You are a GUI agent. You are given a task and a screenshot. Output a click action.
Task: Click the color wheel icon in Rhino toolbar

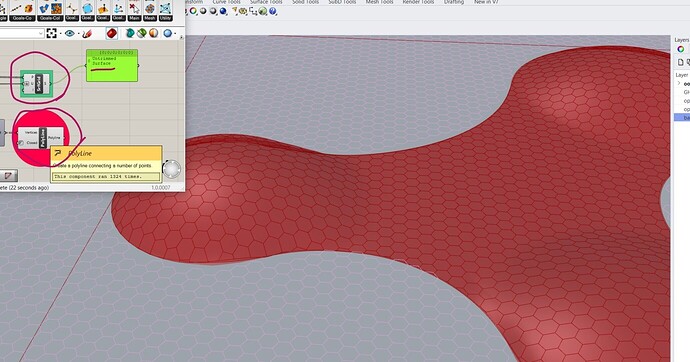click(193, 11)
